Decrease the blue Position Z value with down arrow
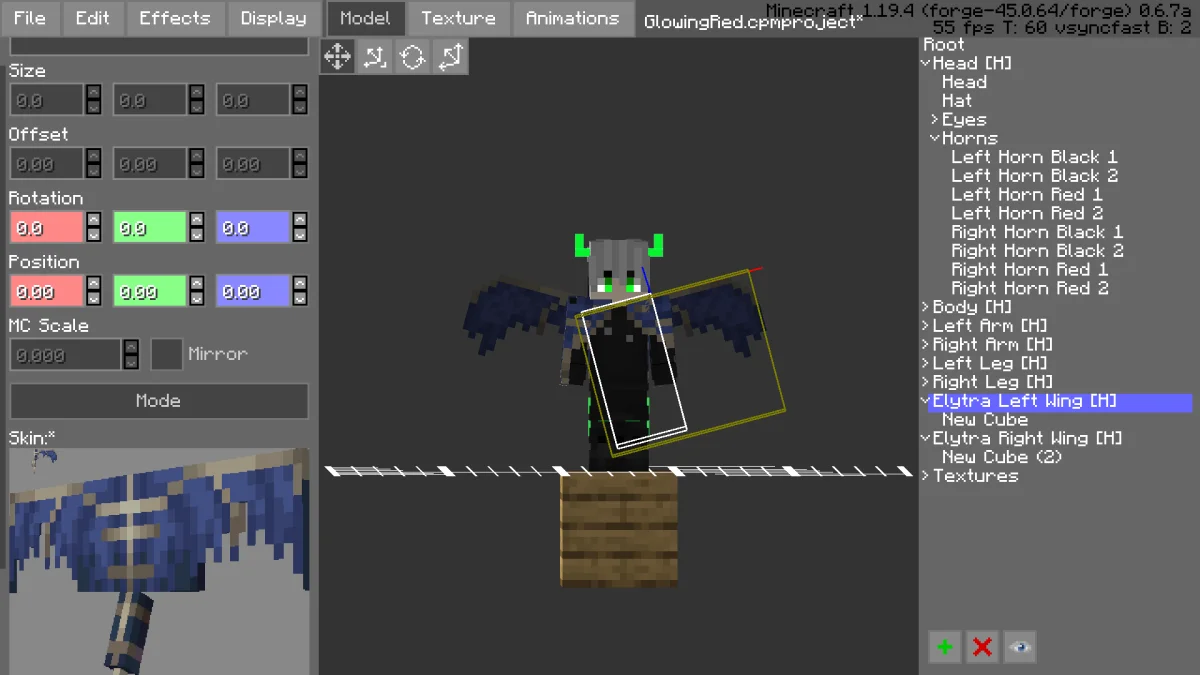Image resolution: width=1200 pixels, height=675 pixels. click(300, 299)
